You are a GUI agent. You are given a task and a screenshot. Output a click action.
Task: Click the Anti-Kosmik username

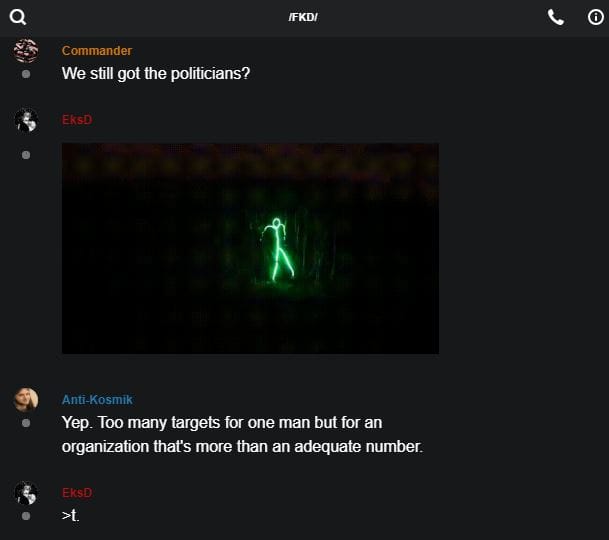[x=97, y=400]
